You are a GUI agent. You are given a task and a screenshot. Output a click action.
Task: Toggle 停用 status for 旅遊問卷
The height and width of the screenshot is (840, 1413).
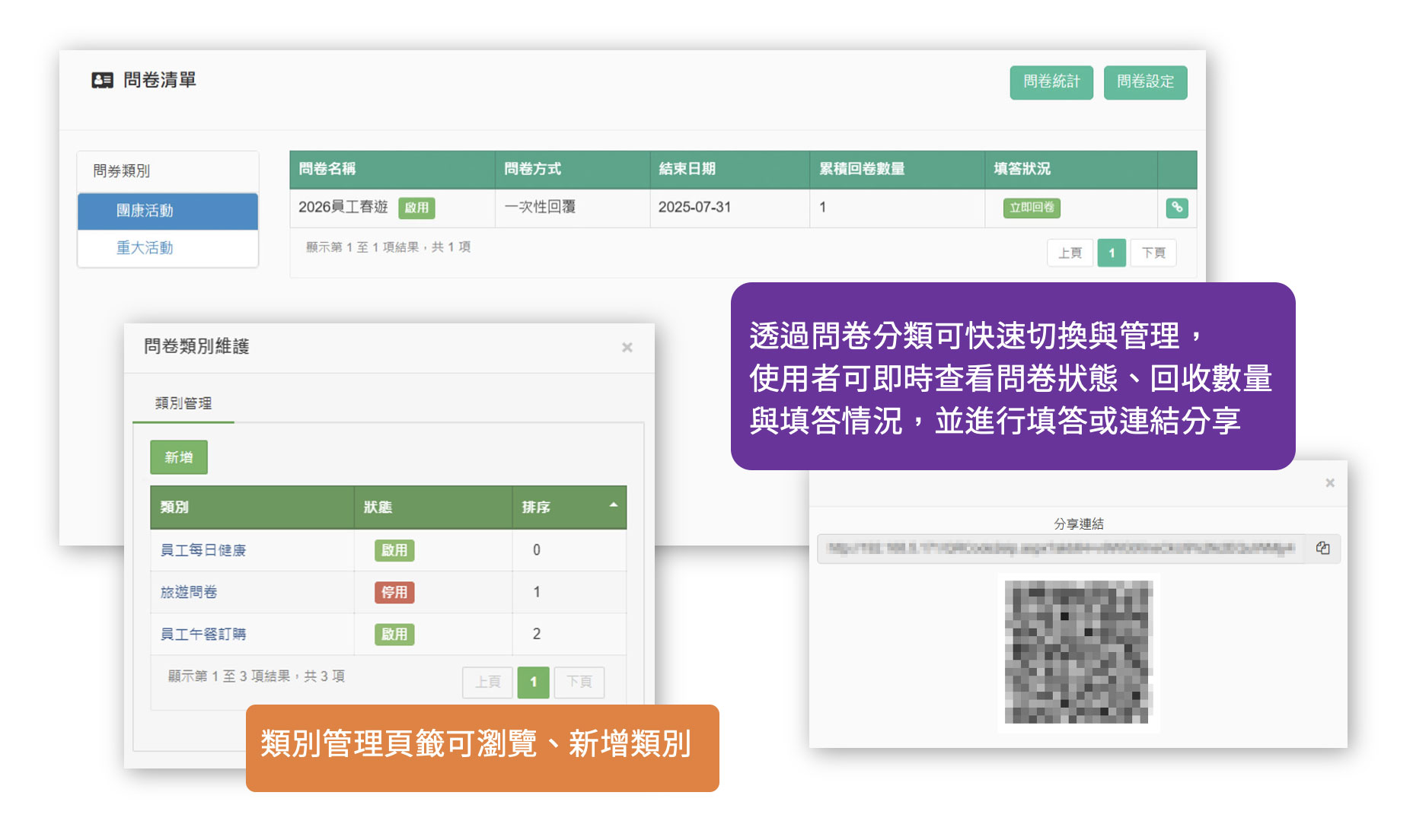tap(394, 592)
